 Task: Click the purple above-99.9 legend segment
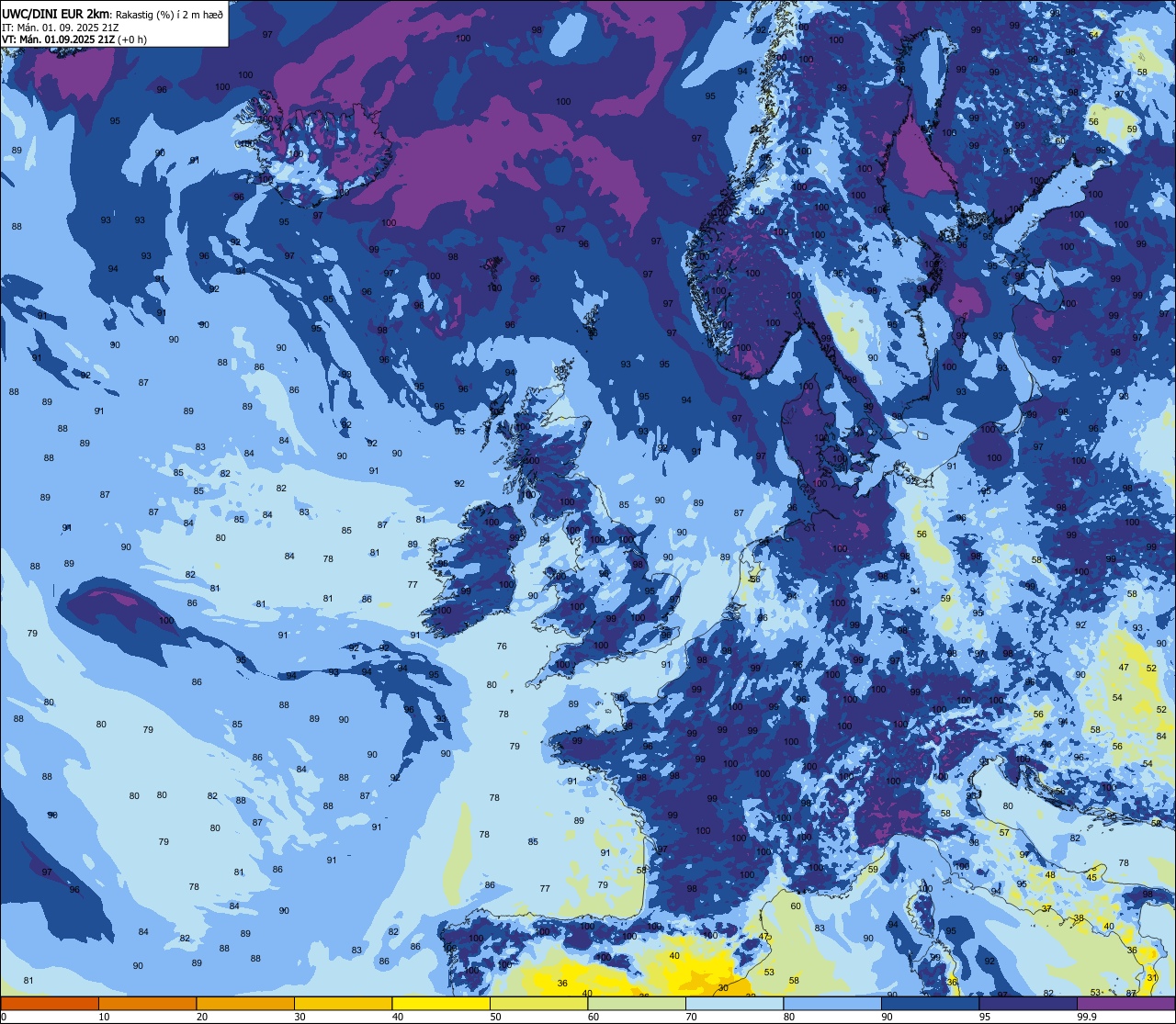(1126, 1004)
